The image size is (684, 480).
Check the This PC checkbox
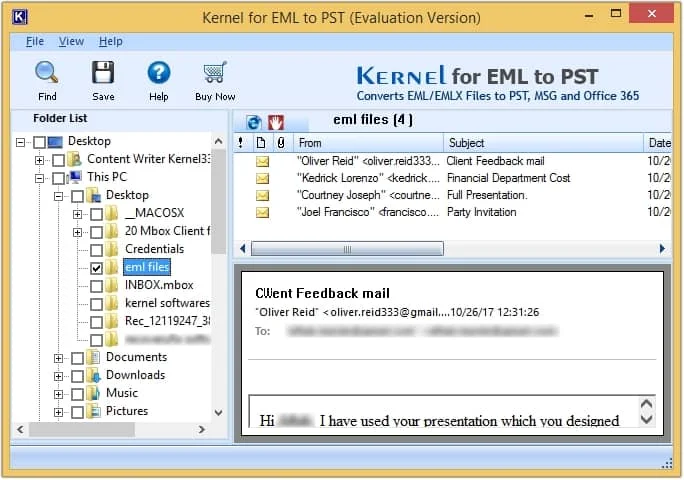58,178
